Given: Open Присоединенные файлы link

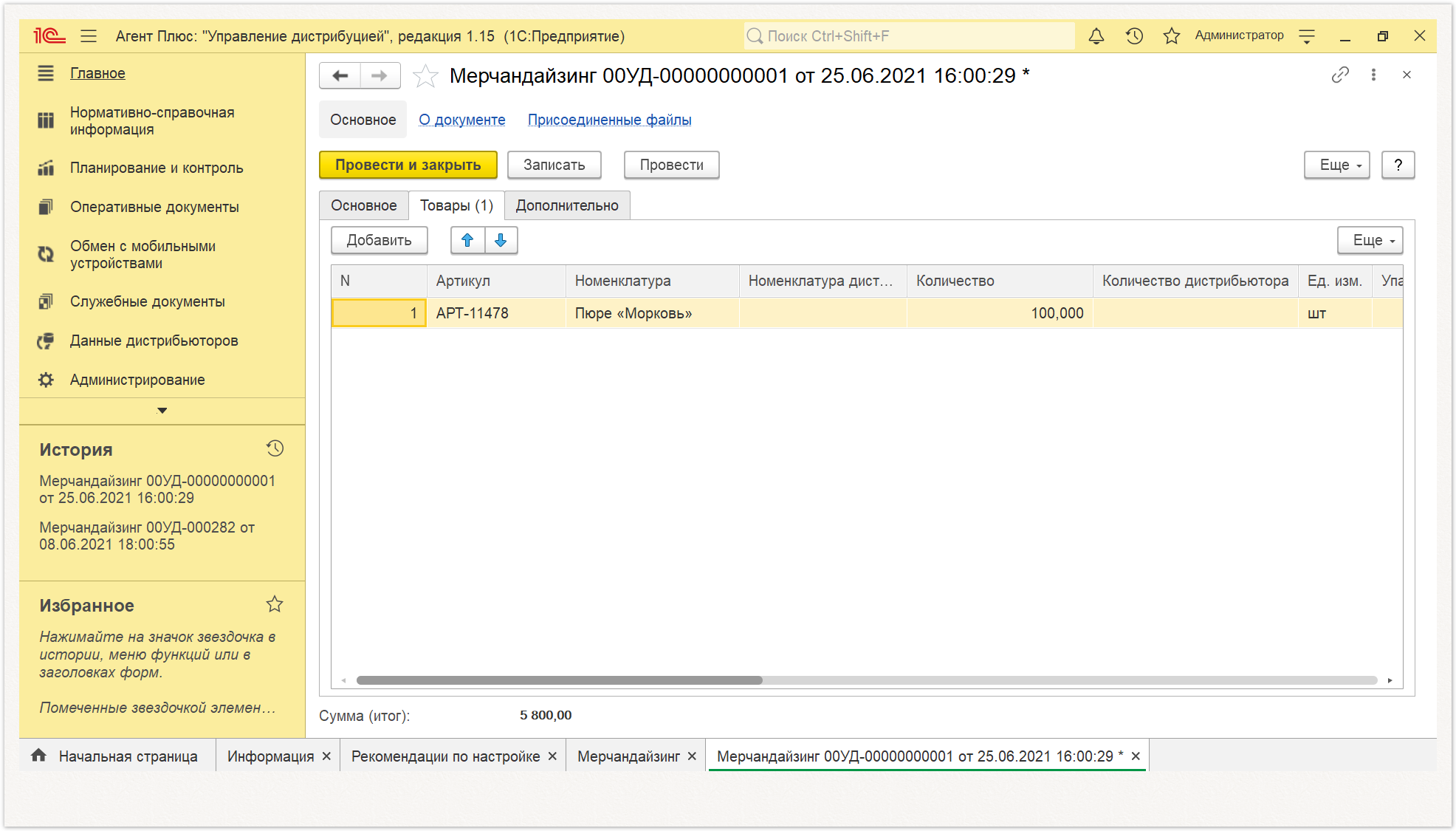Looking at the screenshot, I should click(x=609, y=120).
